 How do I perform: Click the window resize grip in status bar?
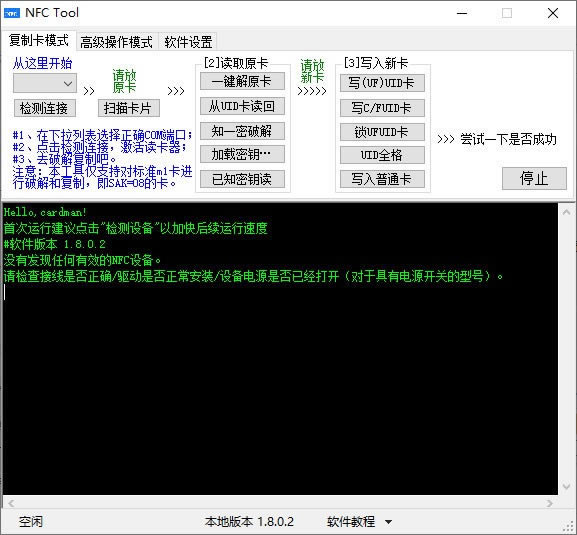[x=569, y=527]
